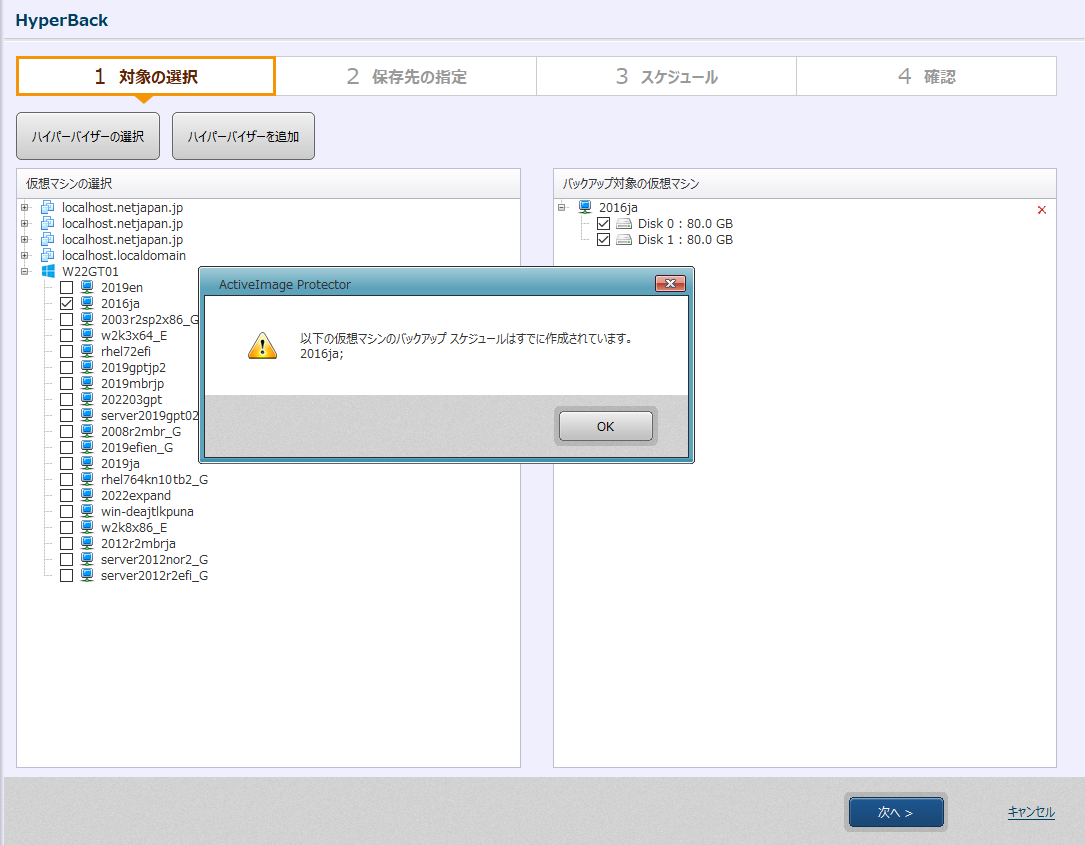This screenshot has width=1085, height=845.
Task: Check the 2019mbrjp checkbox
Action: click(x=66, y=383)
